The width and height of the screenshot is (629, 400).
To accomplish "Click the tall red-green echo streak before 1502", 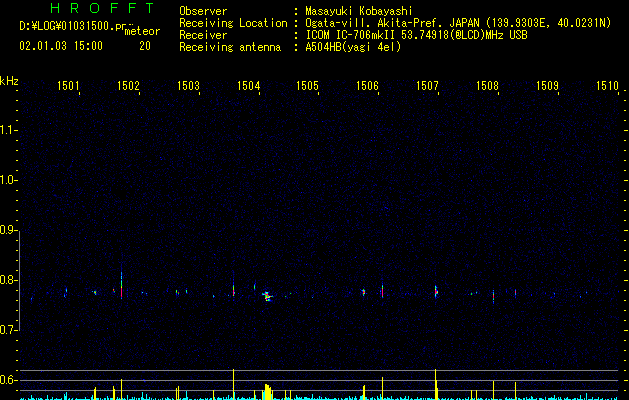I will (121, 286).
